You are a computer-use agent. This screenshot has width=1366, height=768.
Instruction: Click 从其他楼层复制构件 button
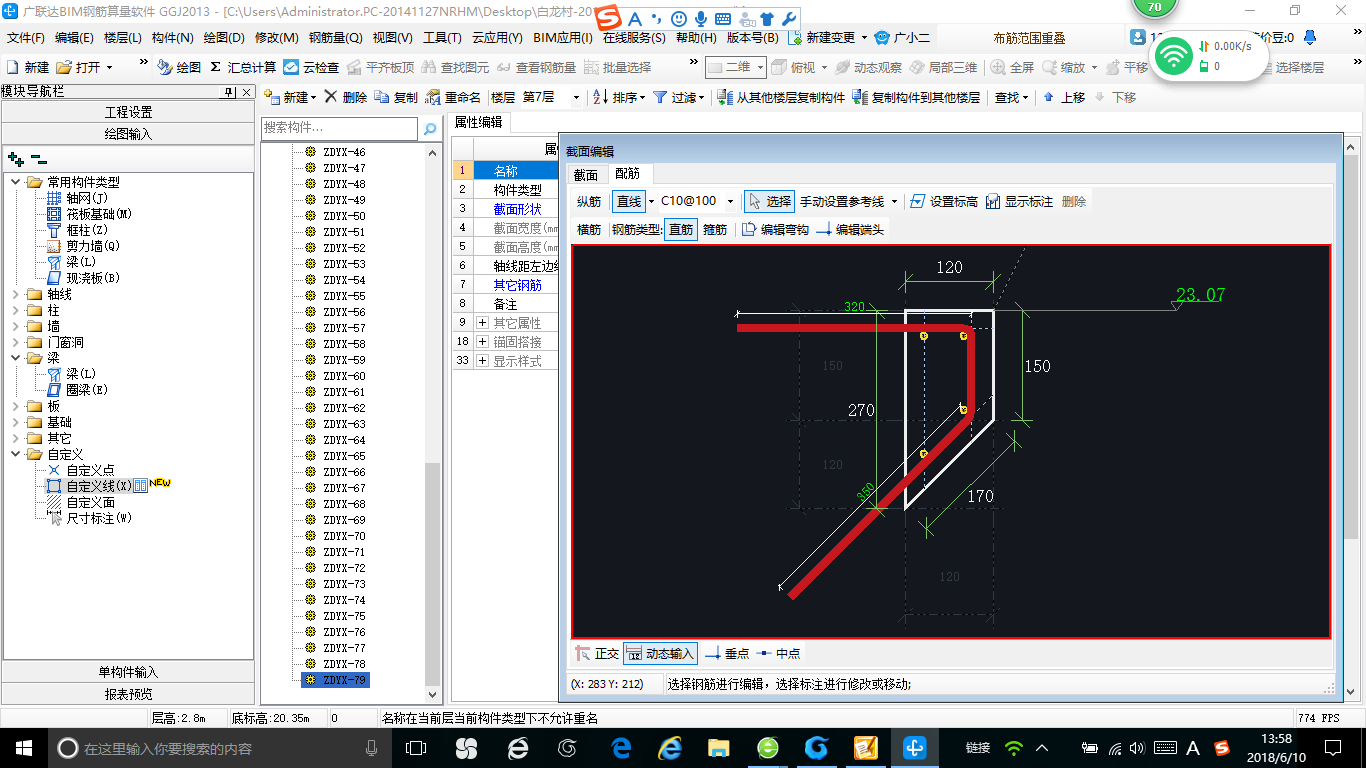tap(782, 97)
